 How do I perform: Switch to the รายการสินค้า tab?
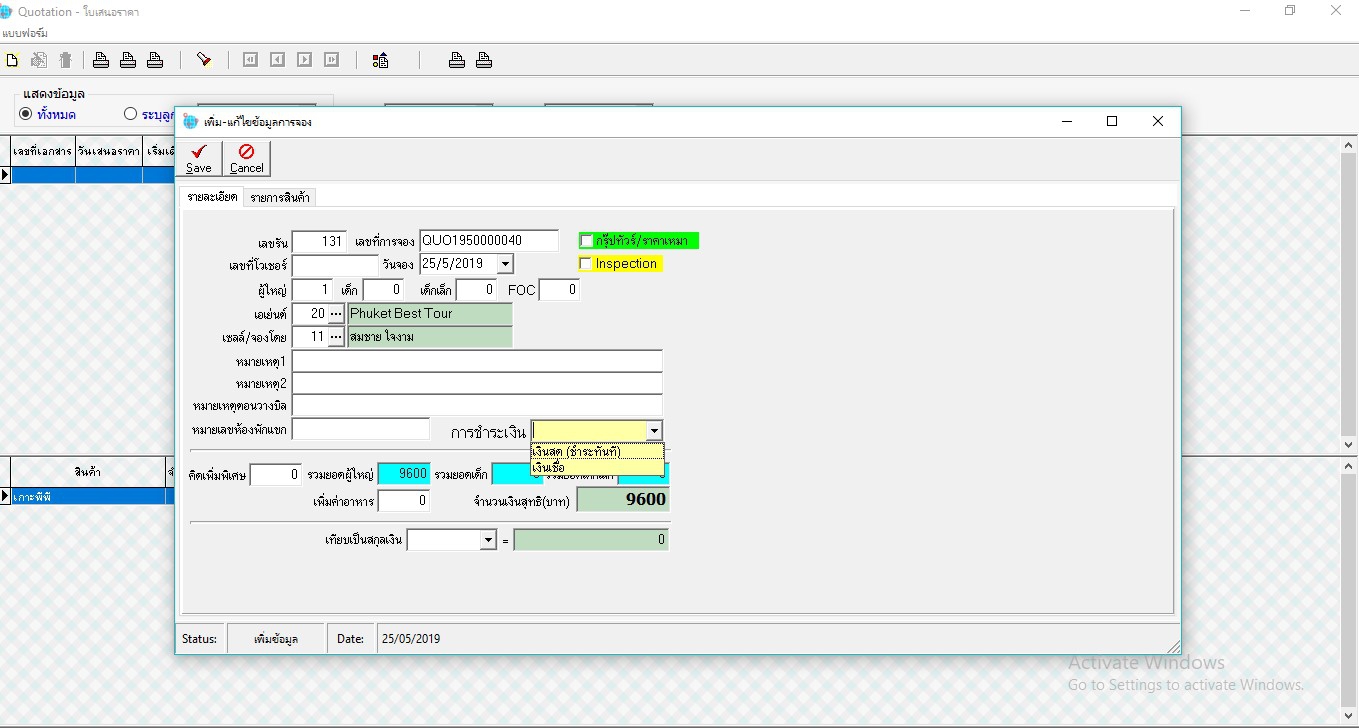click(280, 197)
